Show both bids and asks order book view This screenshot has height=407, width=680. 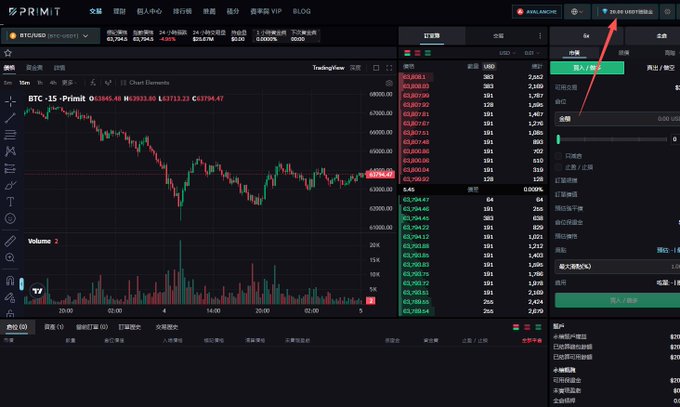[407, 53]
